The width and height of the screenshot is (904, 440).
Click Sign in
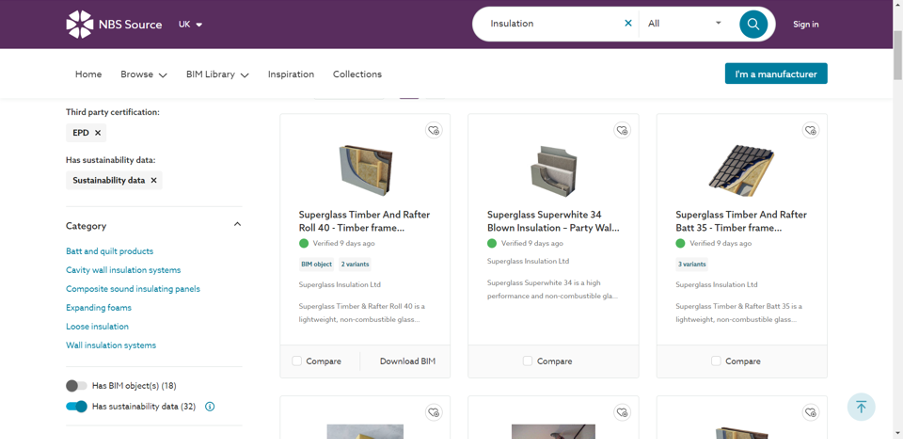[805, 24]
